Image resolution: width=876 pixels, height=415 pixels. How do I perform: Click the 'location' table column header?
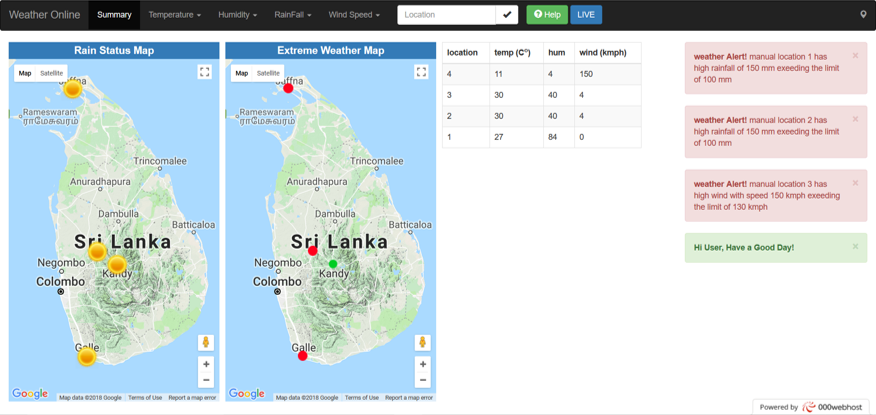click(466, 53)
